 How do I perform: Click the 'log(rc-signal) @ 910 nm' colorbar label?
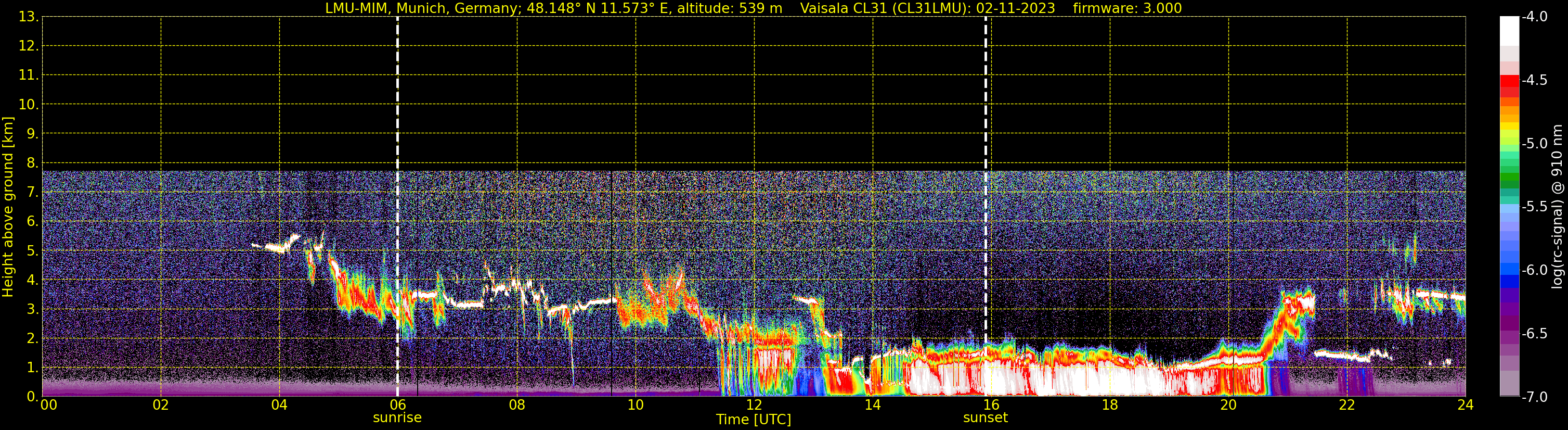pyautogui.click(x=1557, y=207)
